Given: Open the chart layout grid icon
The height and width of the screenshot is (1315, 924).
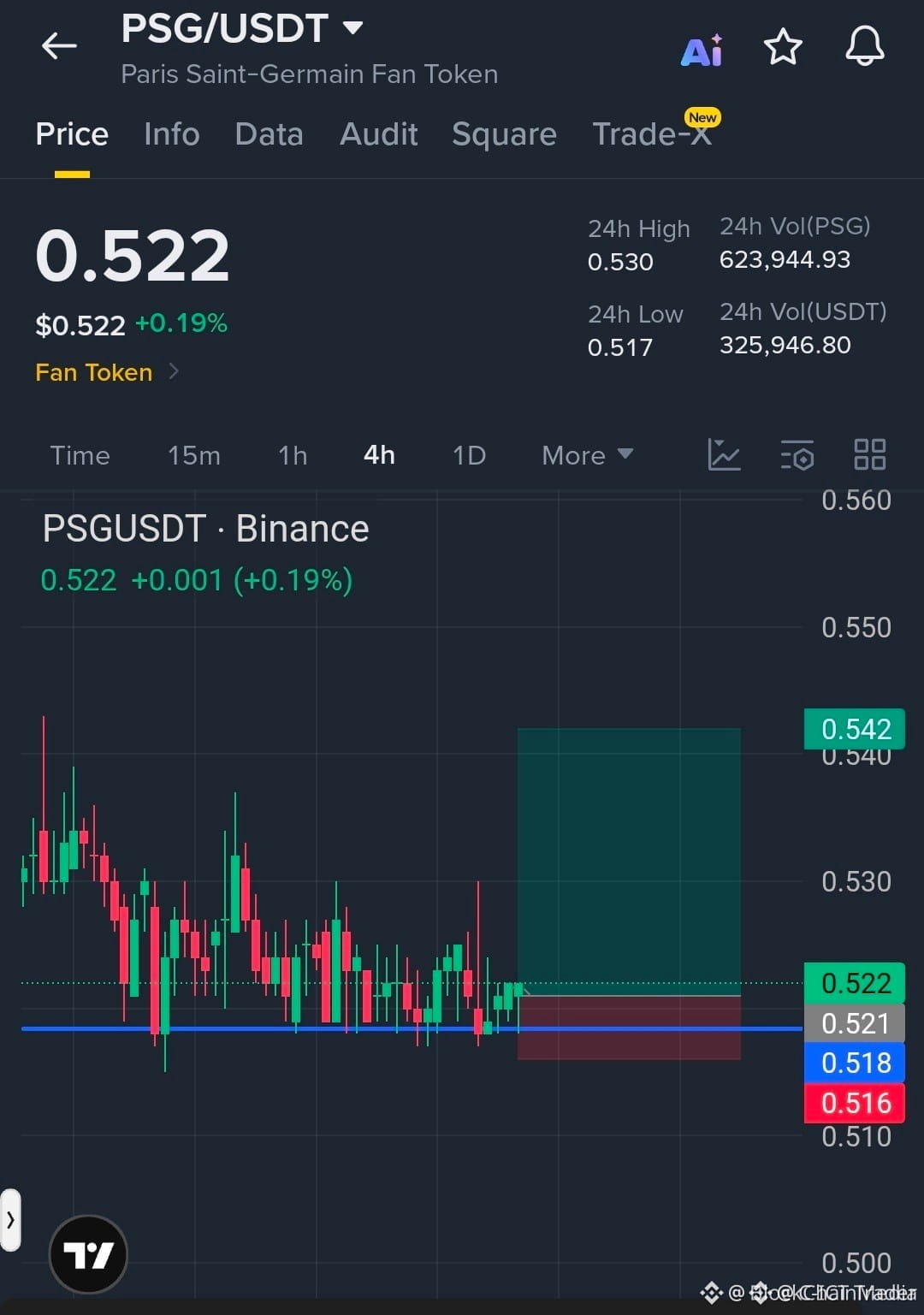Looking at the screenshot, I should 870,454.
